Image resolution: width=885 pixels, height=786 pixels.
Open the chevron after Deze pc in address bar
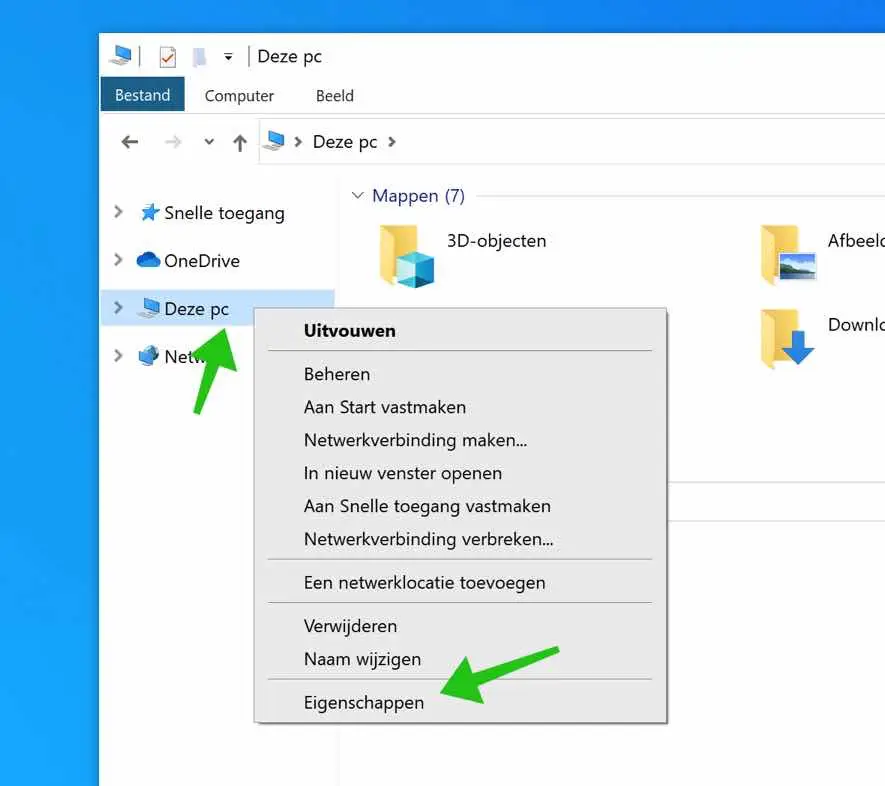(392, 142)
